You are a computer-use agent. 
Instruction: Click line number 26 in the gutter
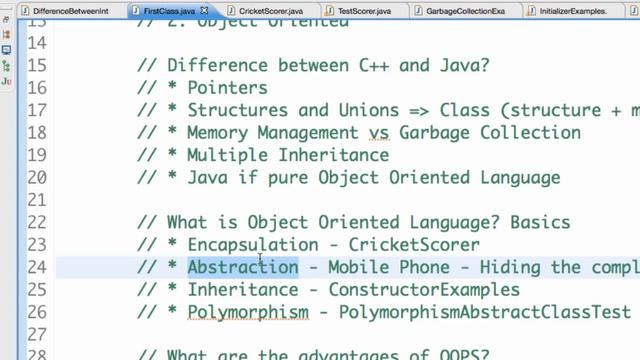(x=37, y=312)
